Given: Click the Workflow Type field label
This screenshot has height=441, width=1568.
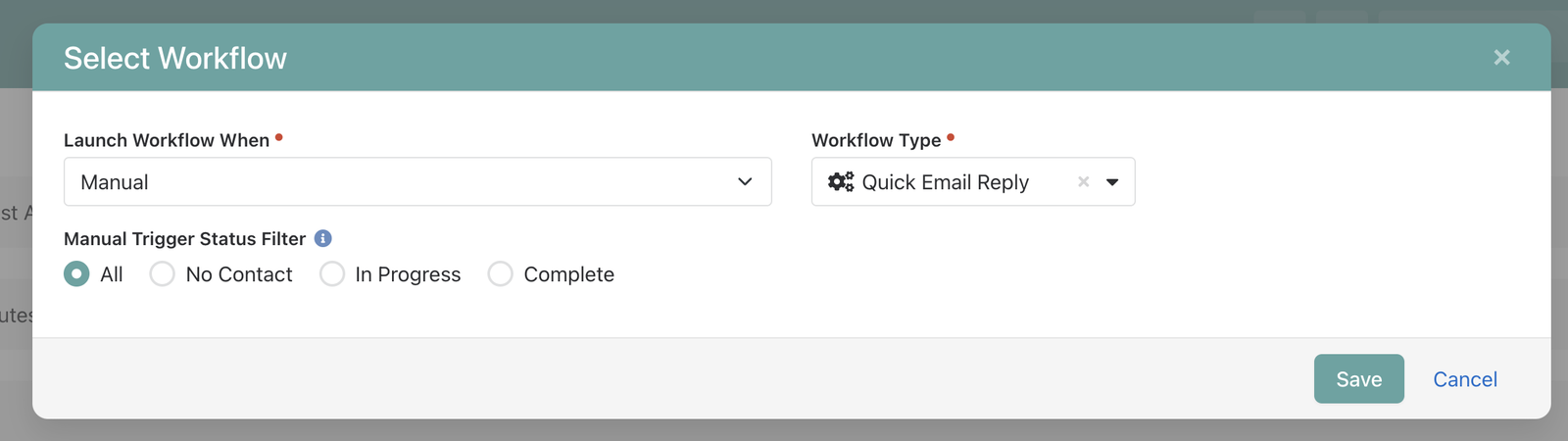Looking at the screenshot, I should pyautogui.click(x=876, y=140).
